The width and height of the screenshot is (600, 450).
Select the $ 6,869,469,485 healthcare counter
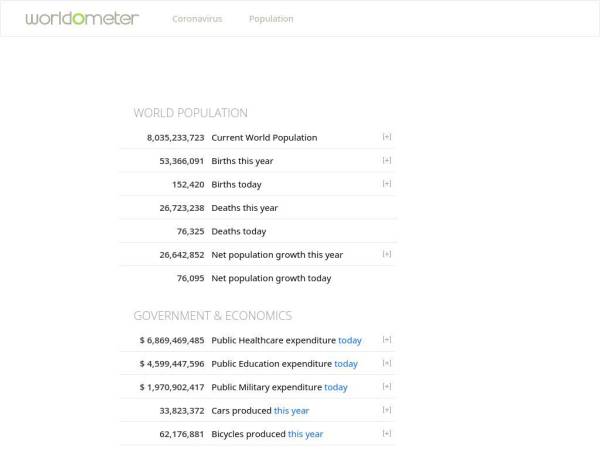[x=172, y=340]
